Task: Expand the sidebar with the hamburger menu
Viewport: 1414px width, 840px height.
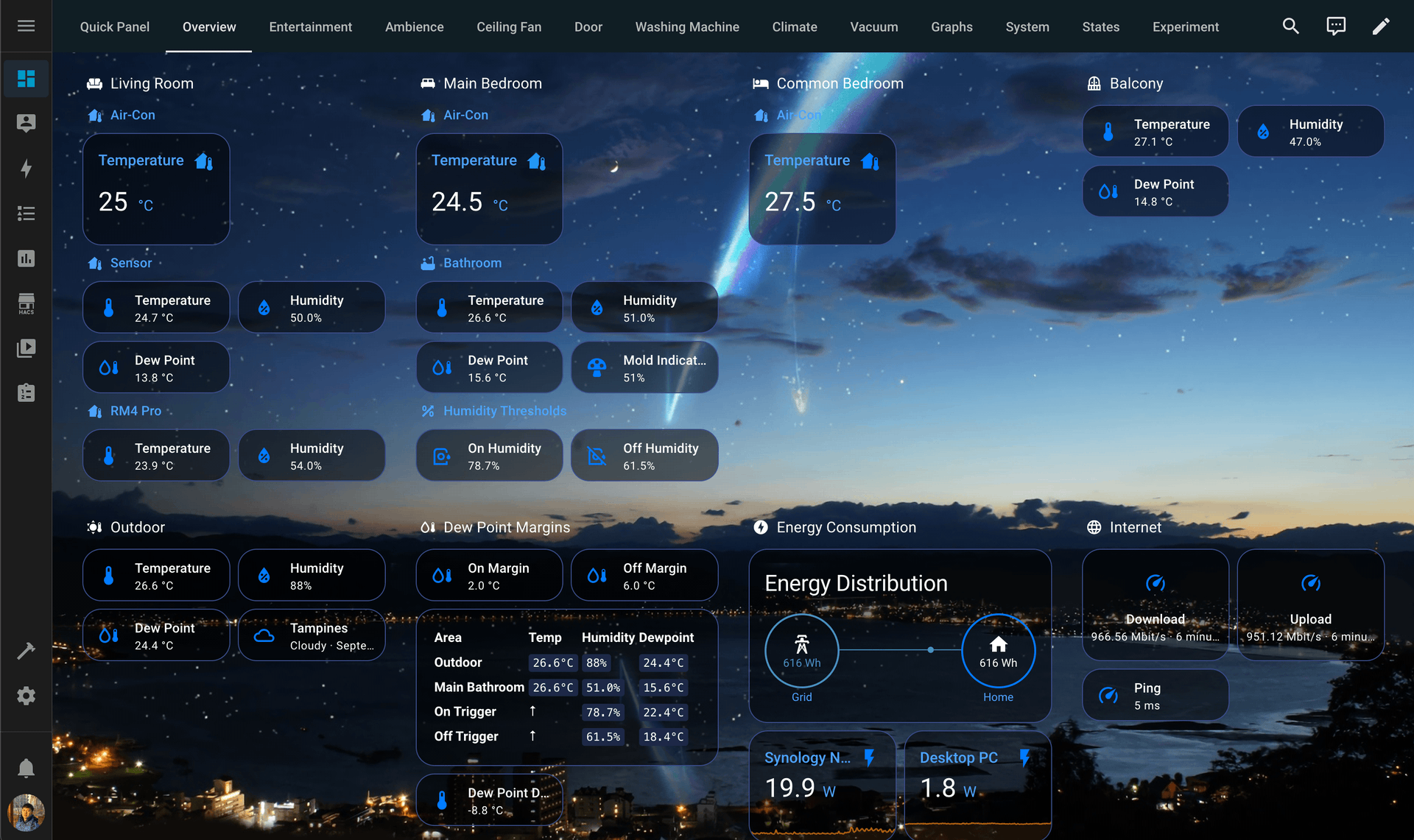Action: (x=26, y=26)
